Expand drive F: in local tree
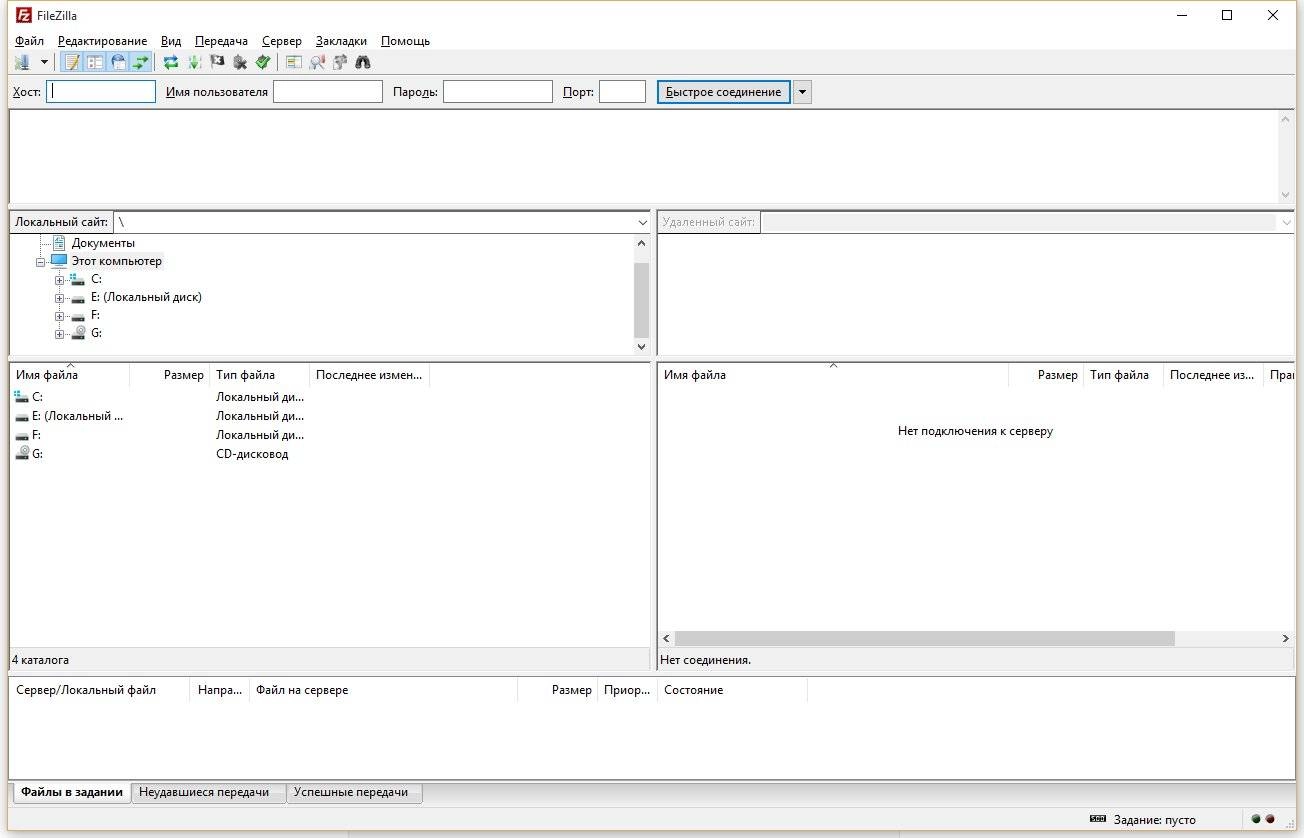Screen dimensions: 1304x838 [60, 315]
